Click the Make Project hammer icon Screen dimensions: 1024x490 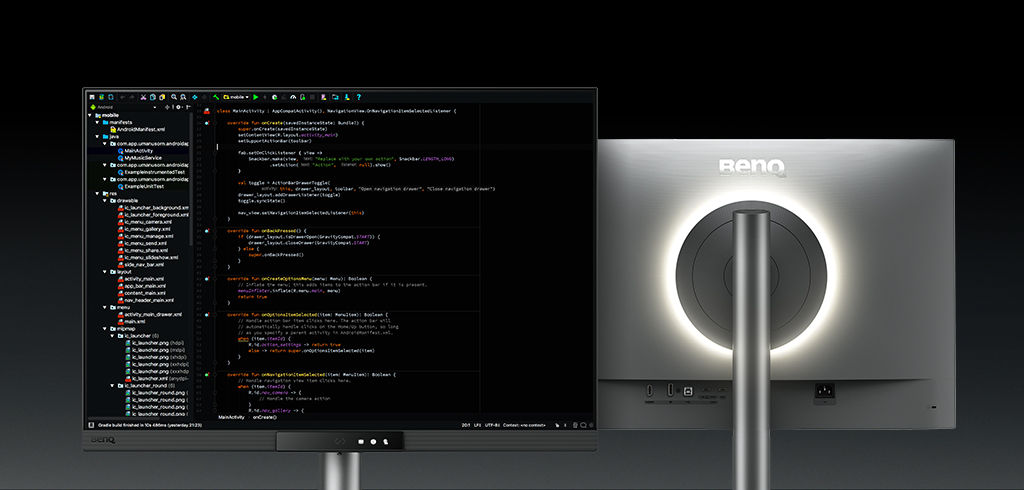[x=214, y=97]
